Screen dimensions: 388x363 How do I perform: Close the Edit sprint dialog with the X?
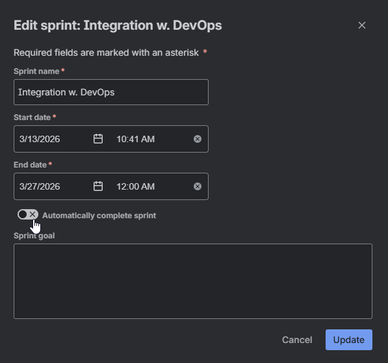point(362,25)
